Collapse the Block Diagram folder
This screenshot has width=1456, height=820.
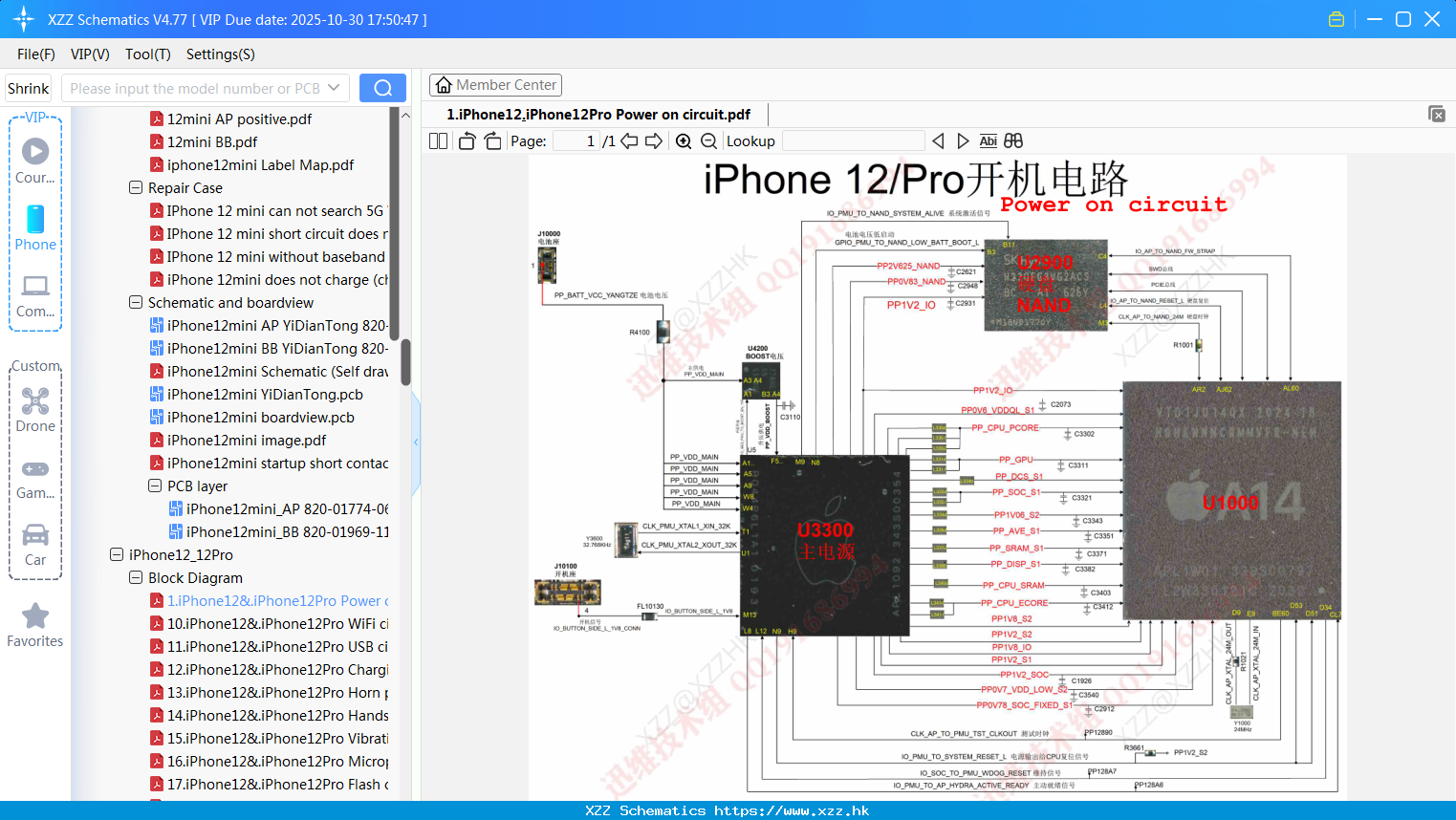point(136,577)
